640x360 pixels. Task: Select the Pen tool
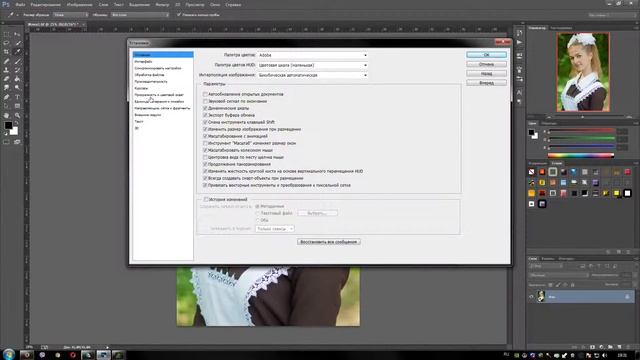tap(7, 97)
